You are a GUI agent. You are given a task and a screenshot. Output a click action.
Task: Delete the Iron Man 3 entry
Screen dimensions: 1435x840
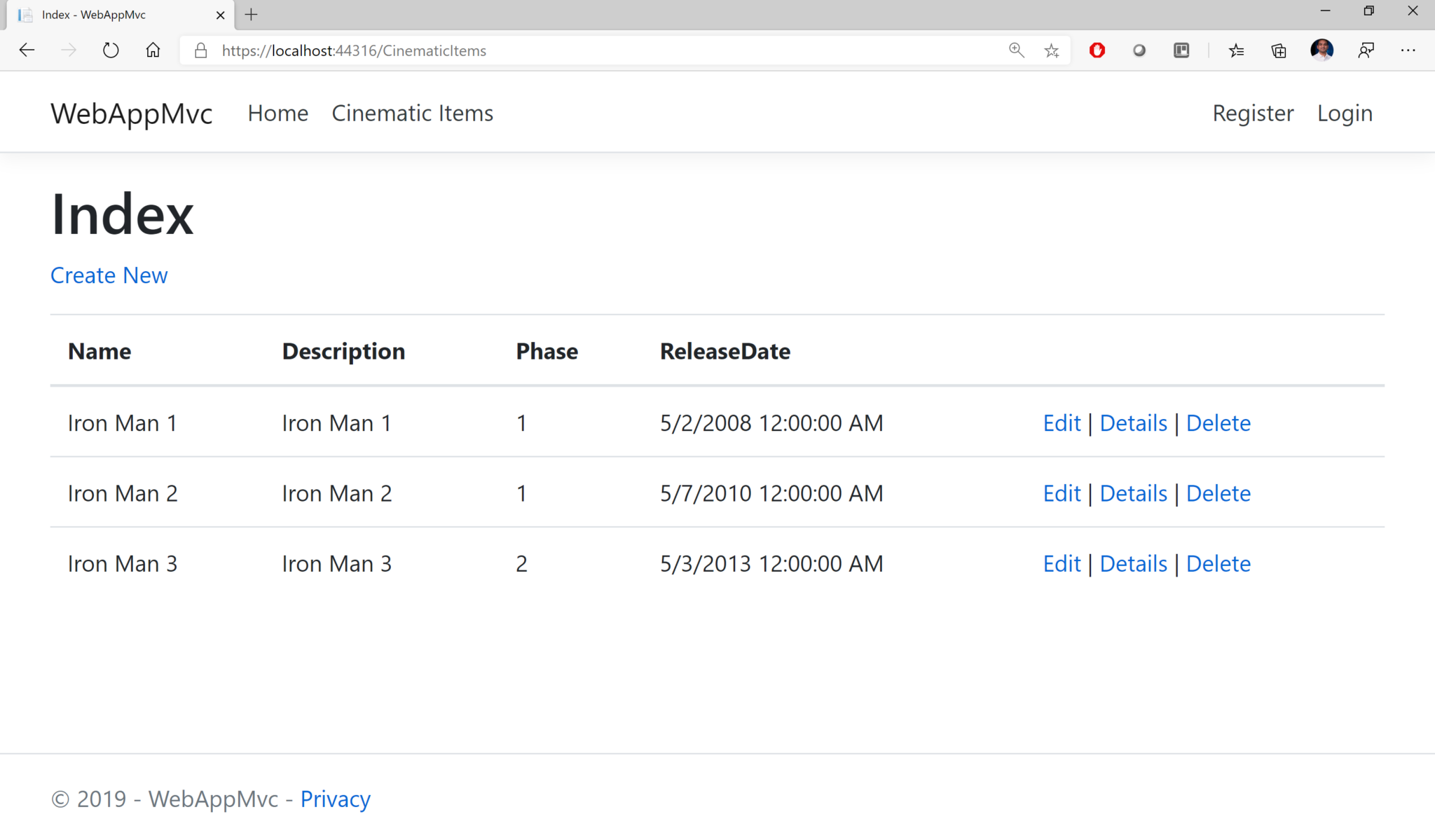pyautogui.click(x=1218, y=564)
